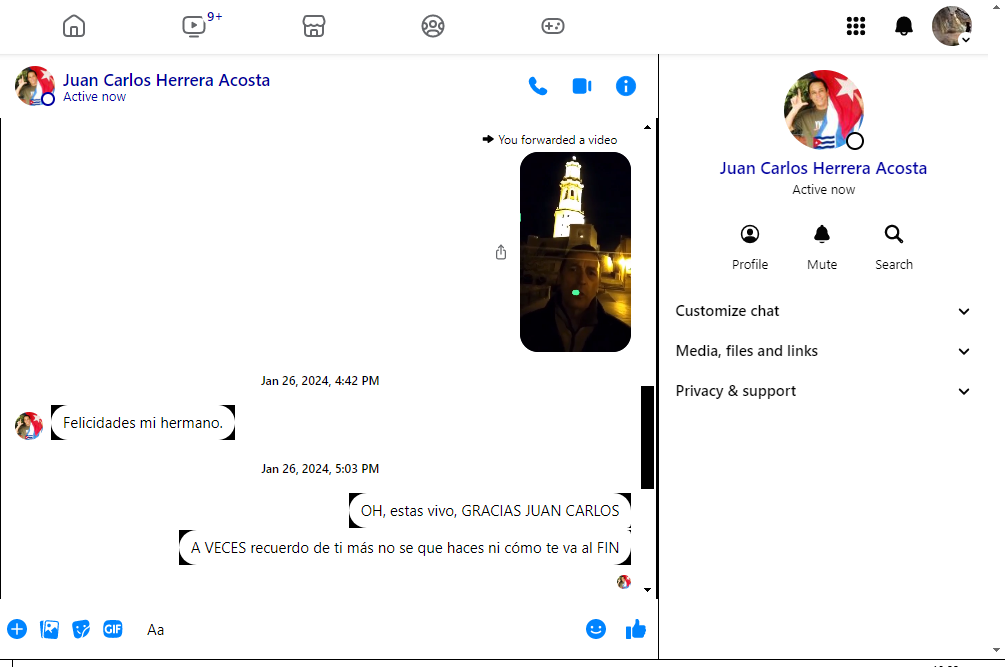Go to Facebook Home icon
1005x667 pixels.
coord(74,26)
